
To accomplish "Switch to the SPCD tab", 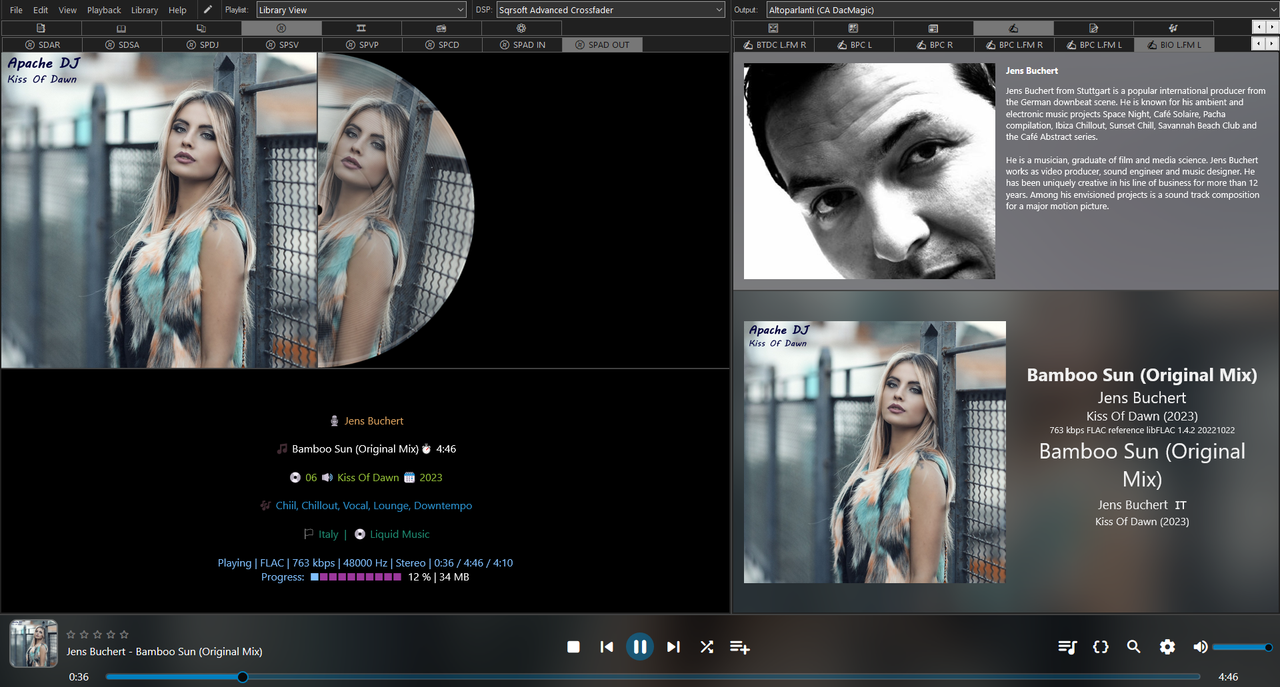I will [x=441, y=44].
